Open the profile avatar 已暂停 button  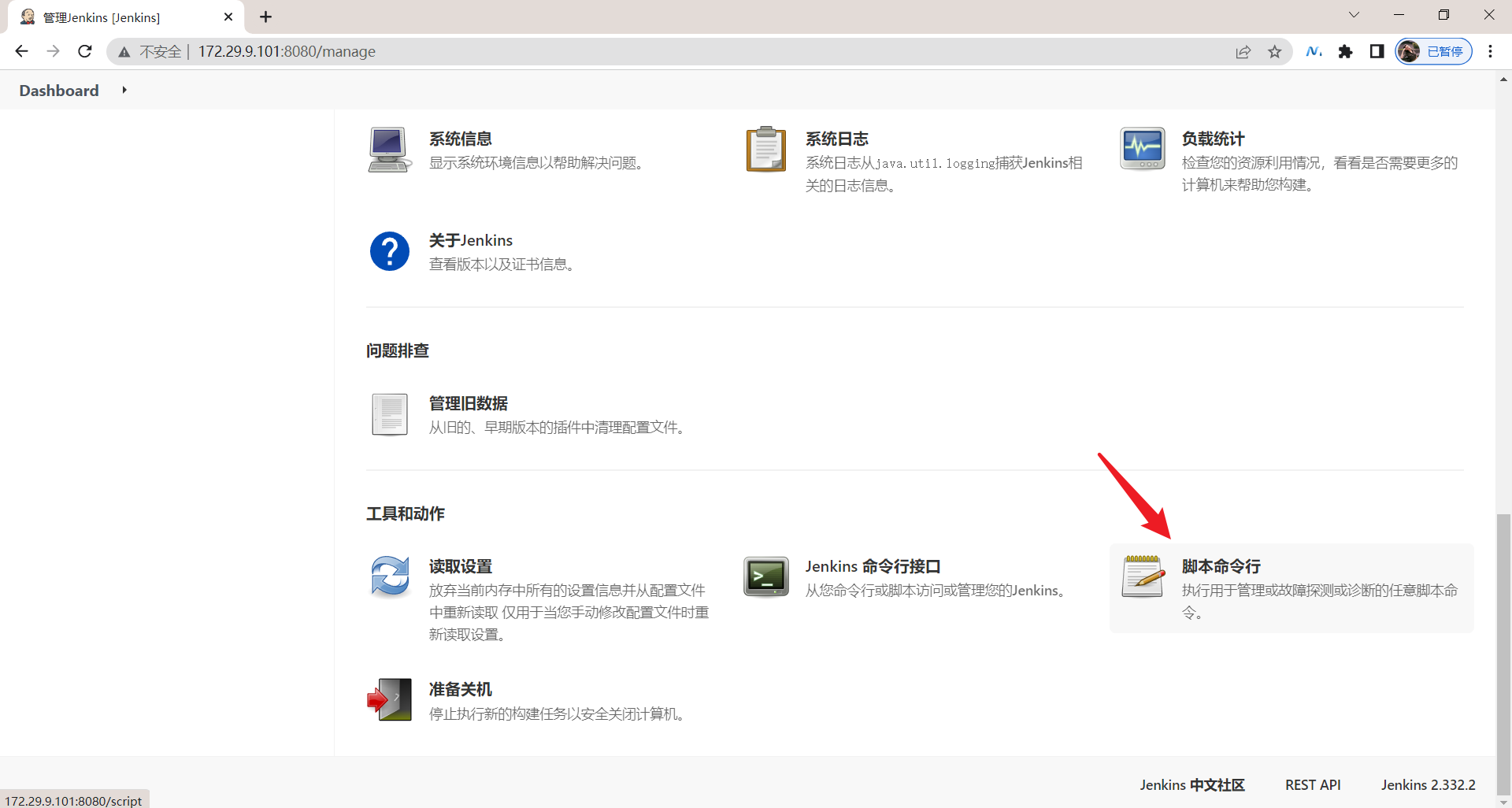(1434, 51)
